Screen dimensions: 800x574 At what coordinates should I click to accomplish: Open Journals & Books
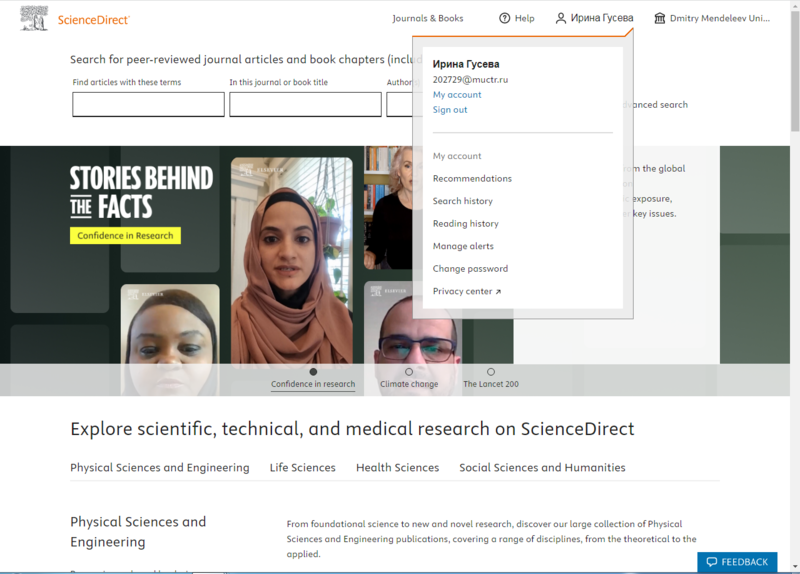[428, 18]
